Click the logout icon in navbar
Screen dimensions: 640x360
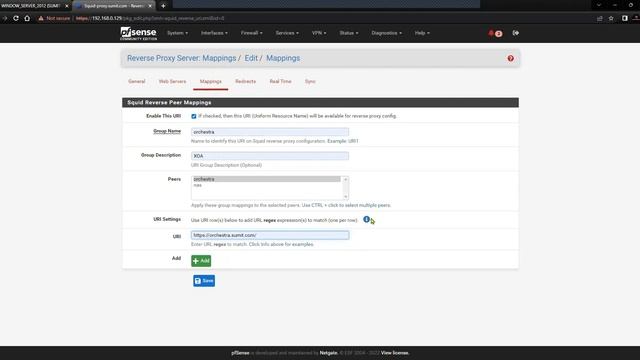(x=516, y=33)
